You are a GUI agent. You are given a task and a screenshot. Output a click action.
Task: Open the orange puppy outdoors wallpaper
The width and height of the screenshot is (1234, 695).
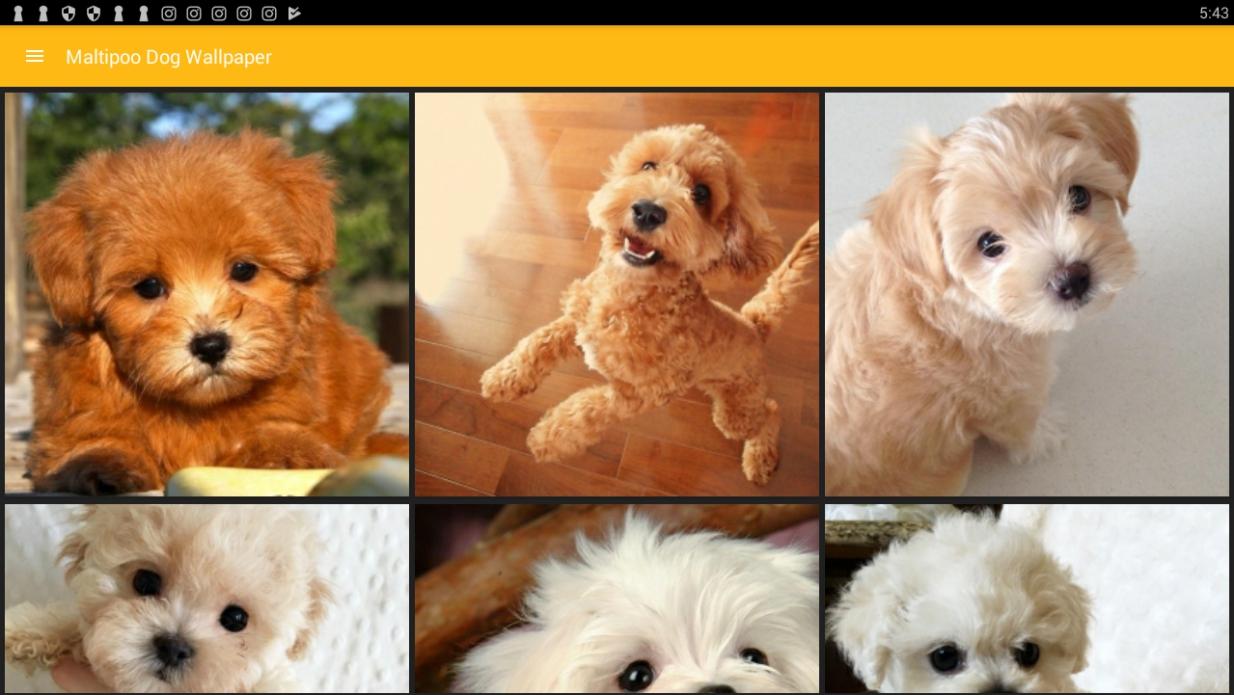pyautogui.click(x=207, y=294)
